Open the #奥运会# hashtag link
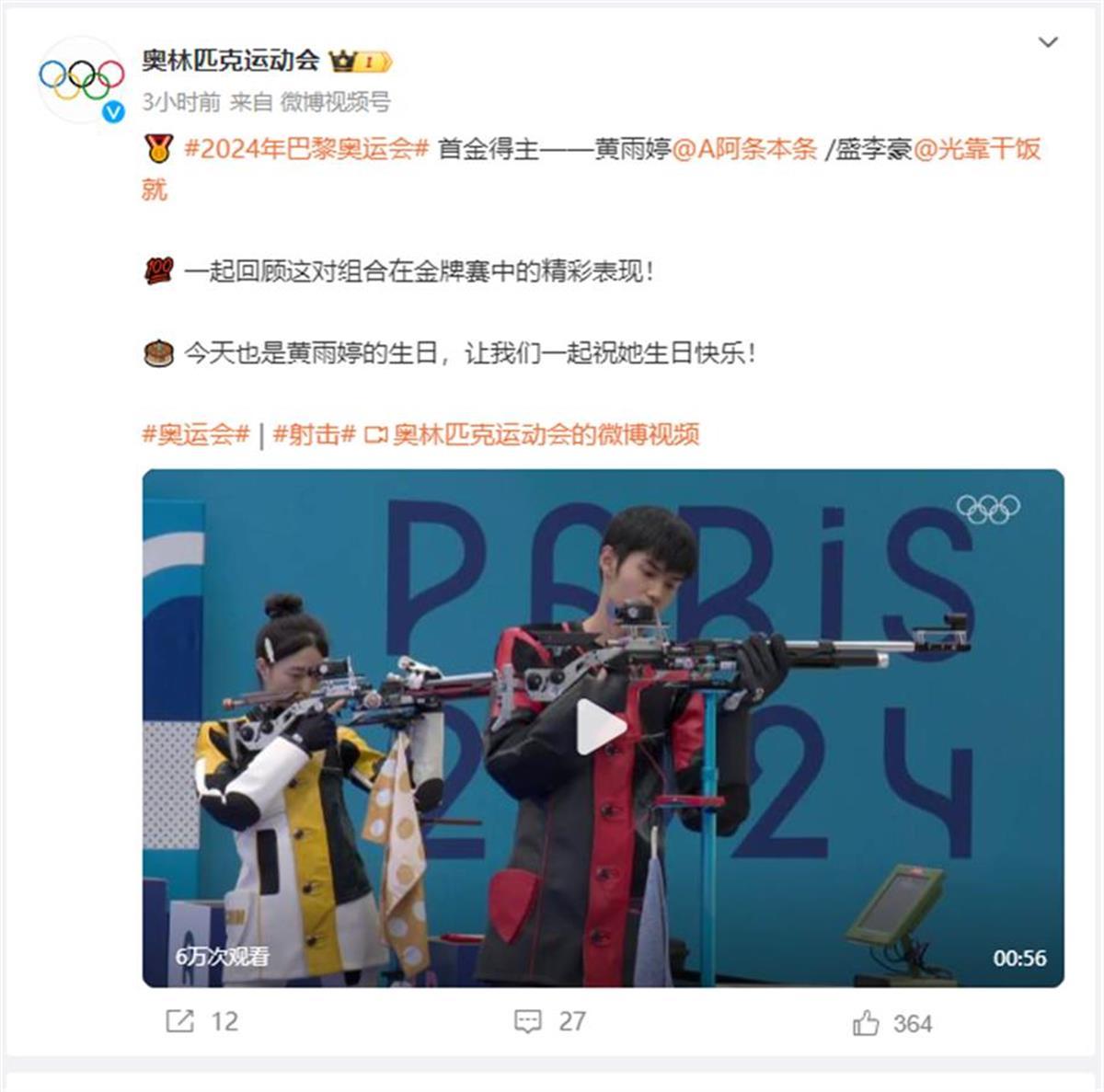Screen dimensions: 1104x1092 196,434
